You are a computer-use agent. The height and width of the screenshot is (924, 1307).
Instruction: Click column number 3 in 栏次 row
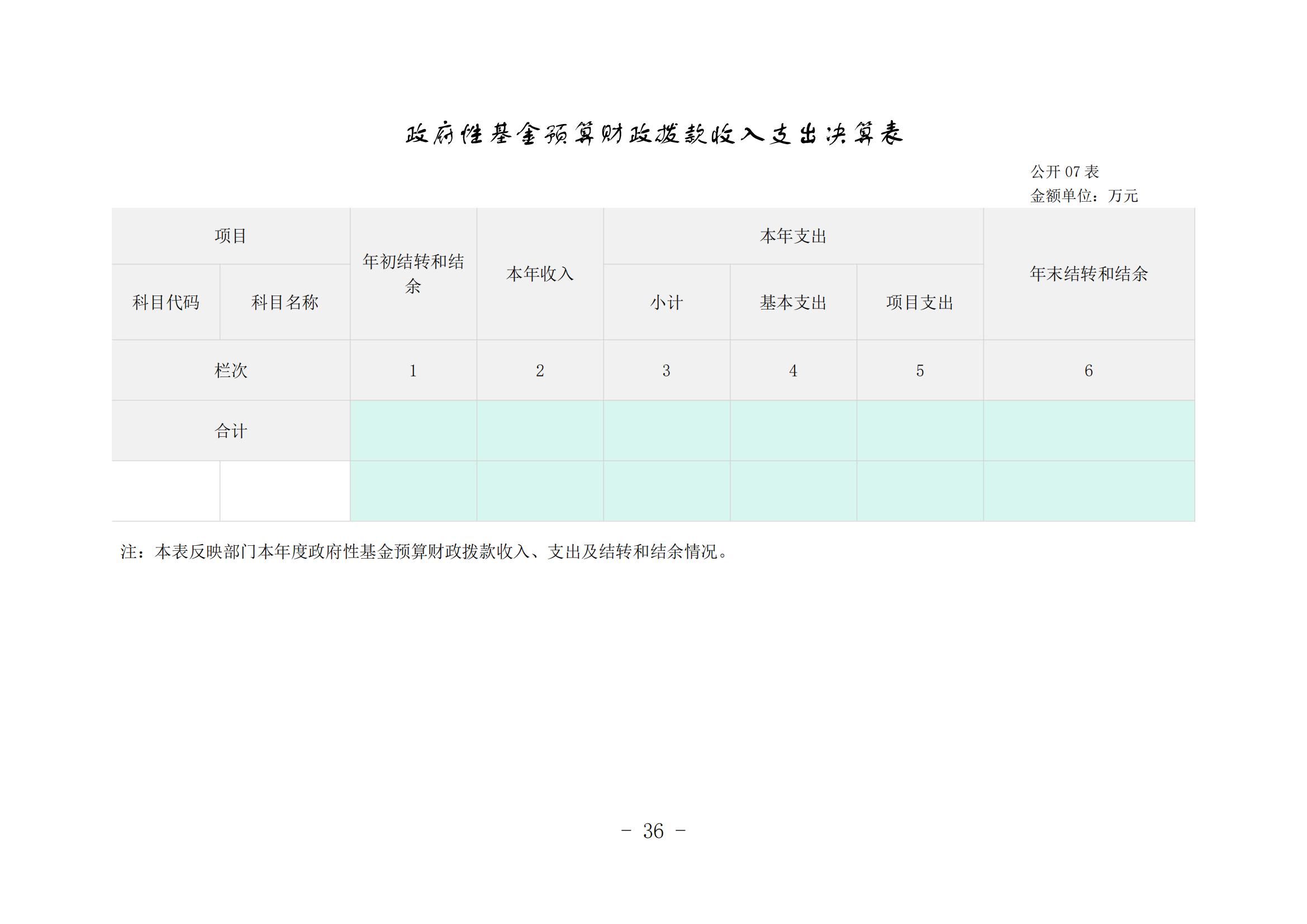pyautogui.click(x=667, y=370)
